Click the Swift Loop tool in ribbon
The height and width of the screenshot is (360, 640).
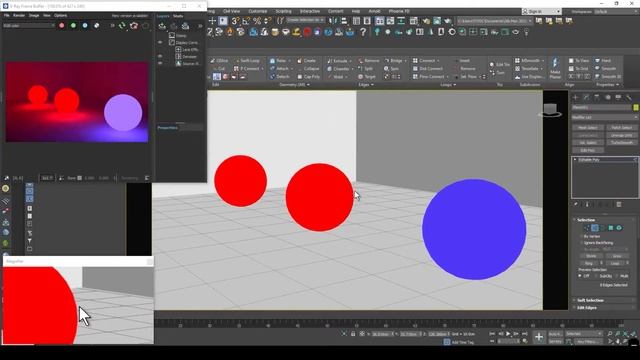coord(247,61)
